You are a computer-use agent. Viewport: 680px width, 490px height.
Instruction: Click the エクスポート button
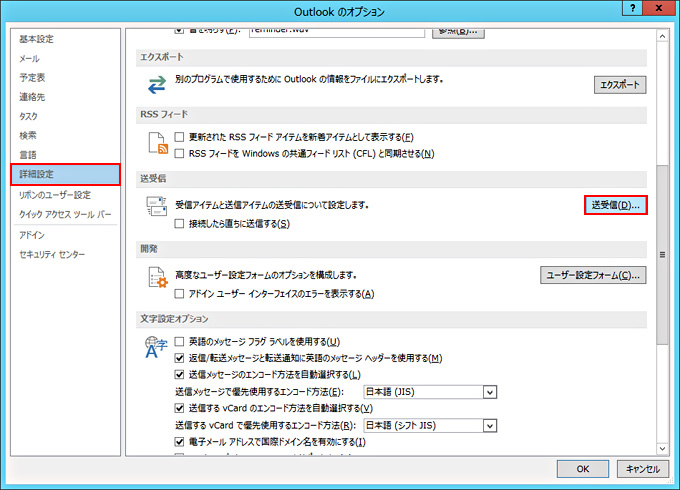click(620, 84)
